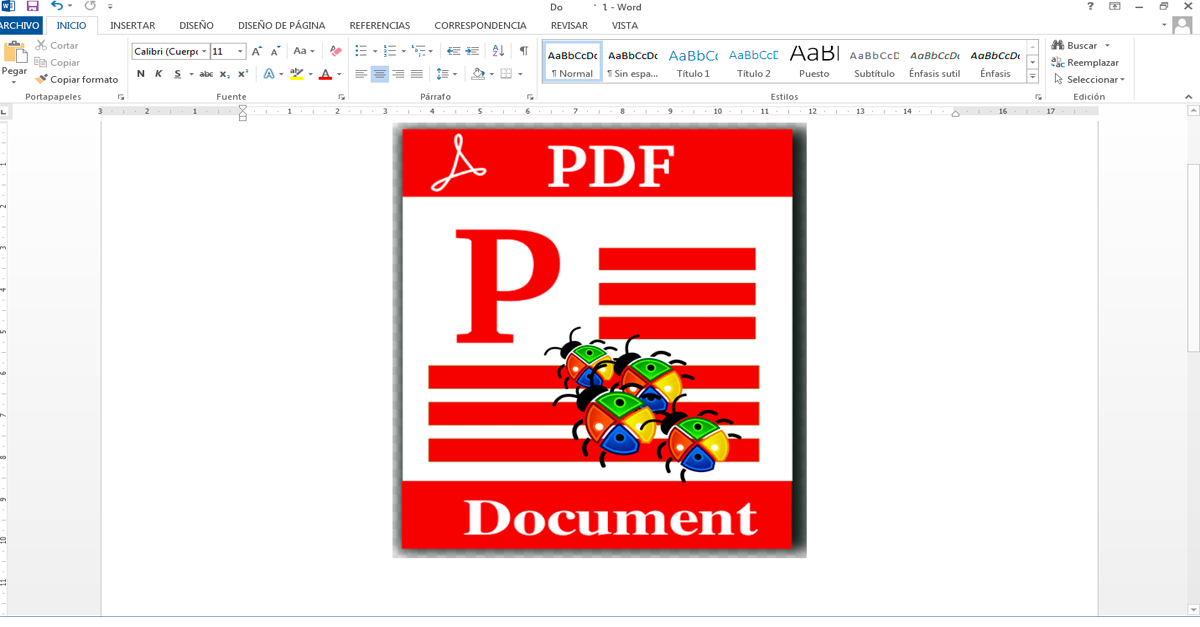Select the Sin espaciado style
Screen dimensions: 1200x627
pos(633,62)
